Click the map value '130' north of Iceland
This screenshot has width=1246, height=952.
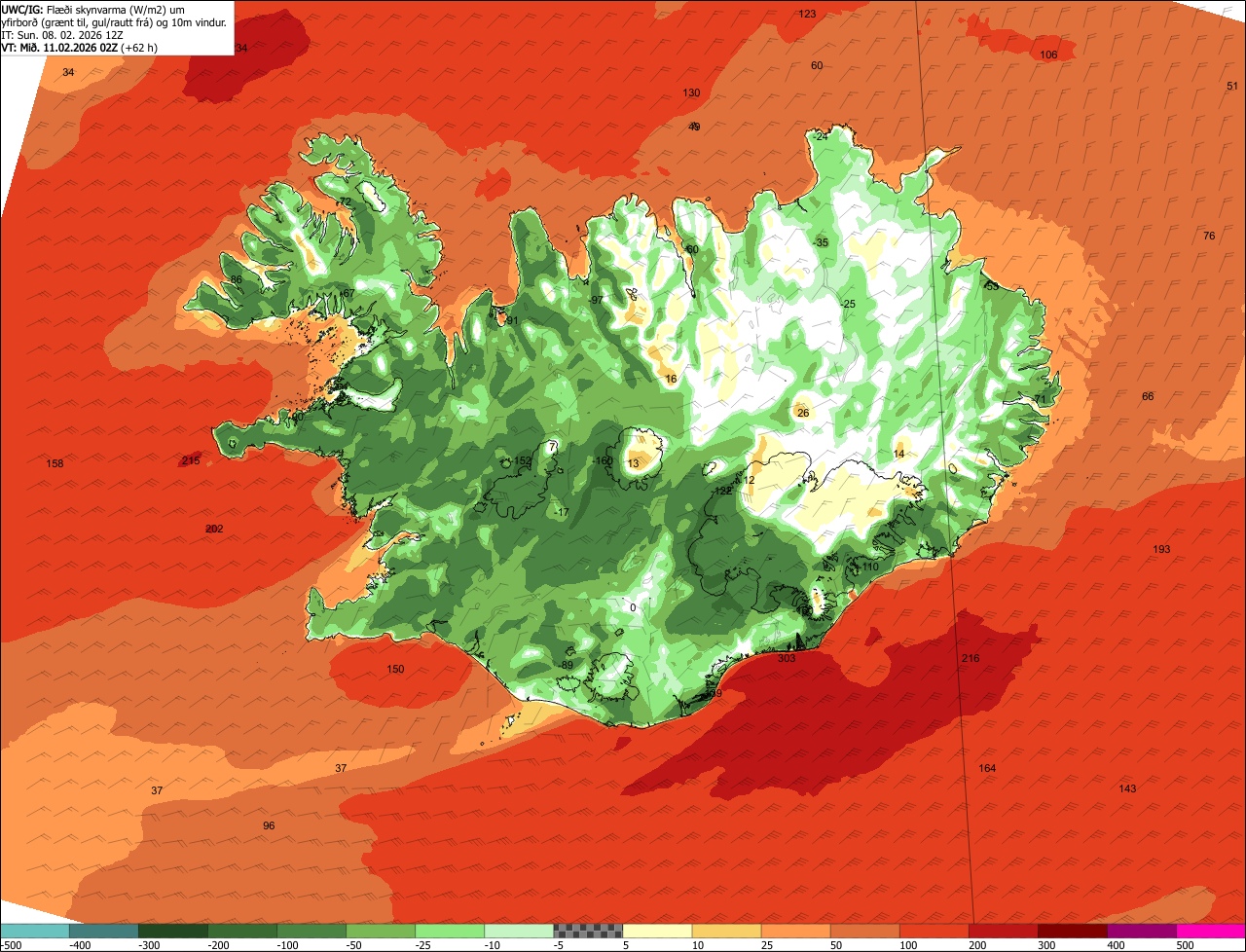691,93
